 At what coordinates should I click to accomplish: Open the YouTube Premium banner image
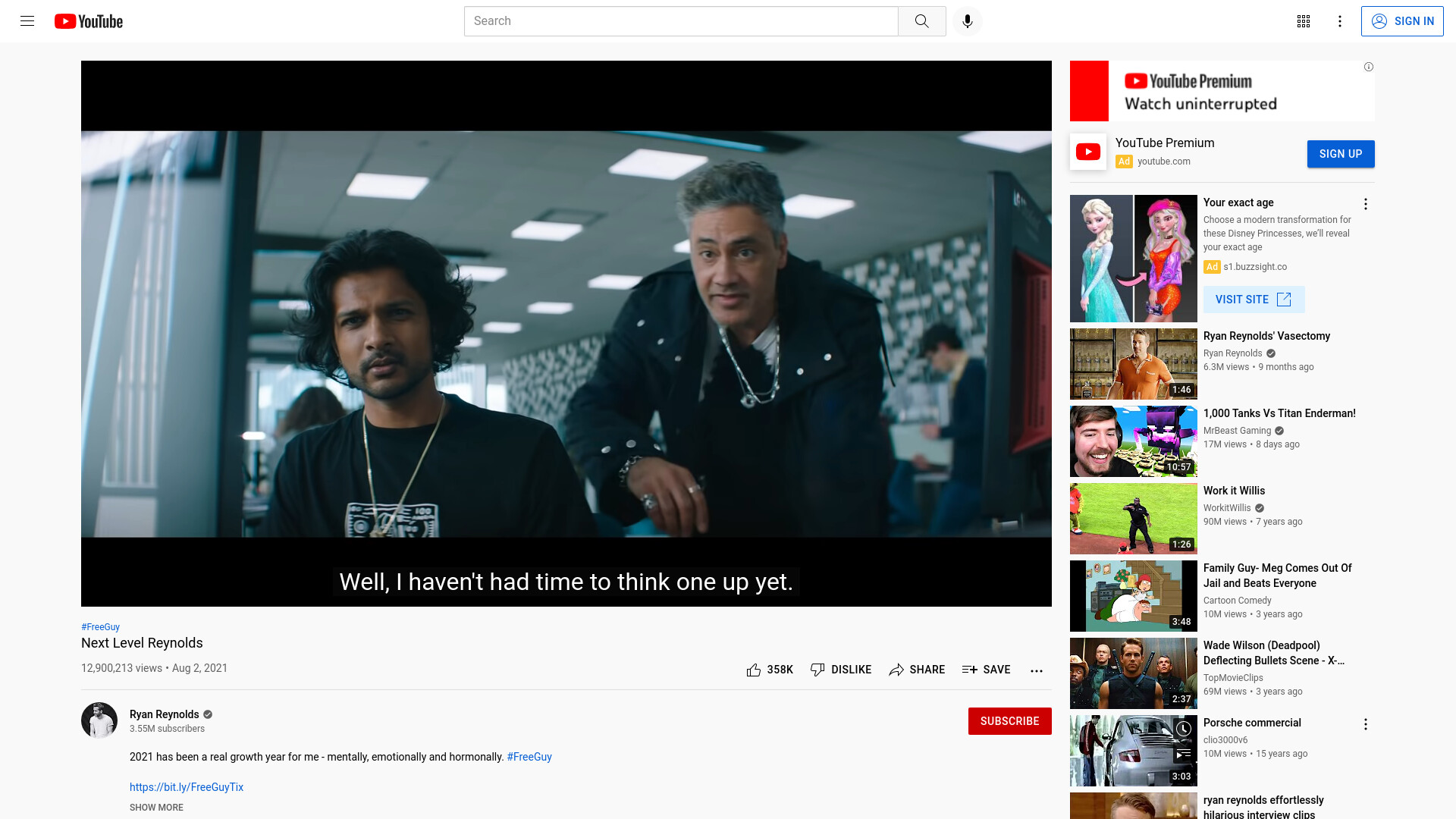point(1222,91)
